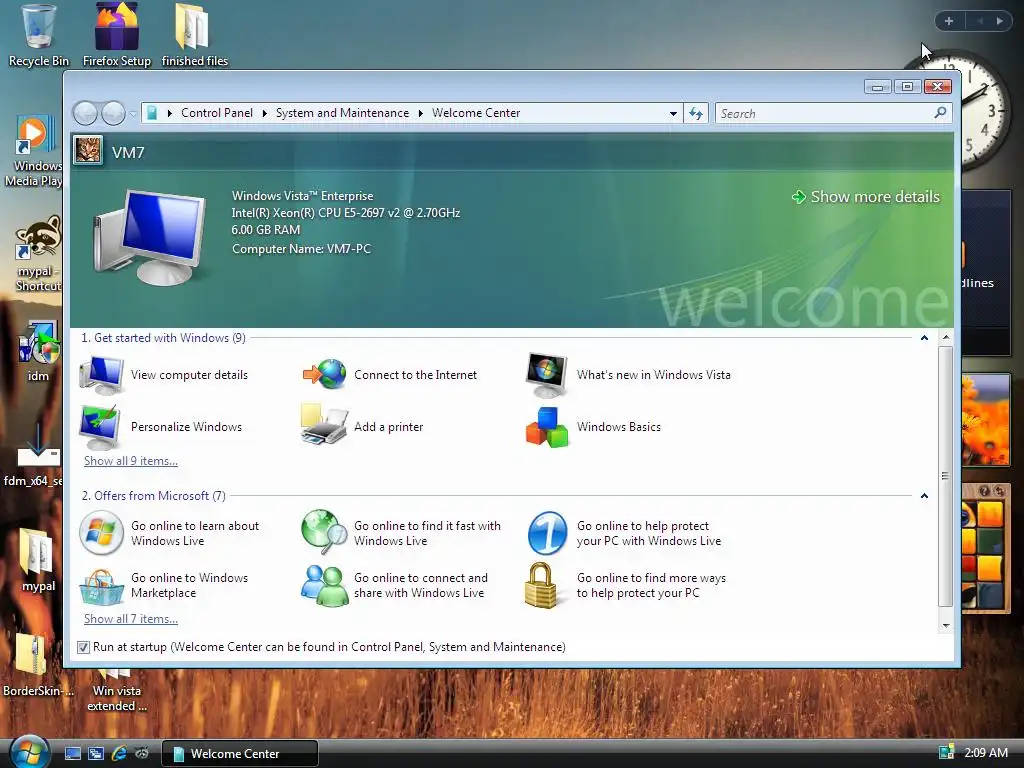
Task: Click the 1. Get started with Windows heading
Action: click(x=163, y=338)
